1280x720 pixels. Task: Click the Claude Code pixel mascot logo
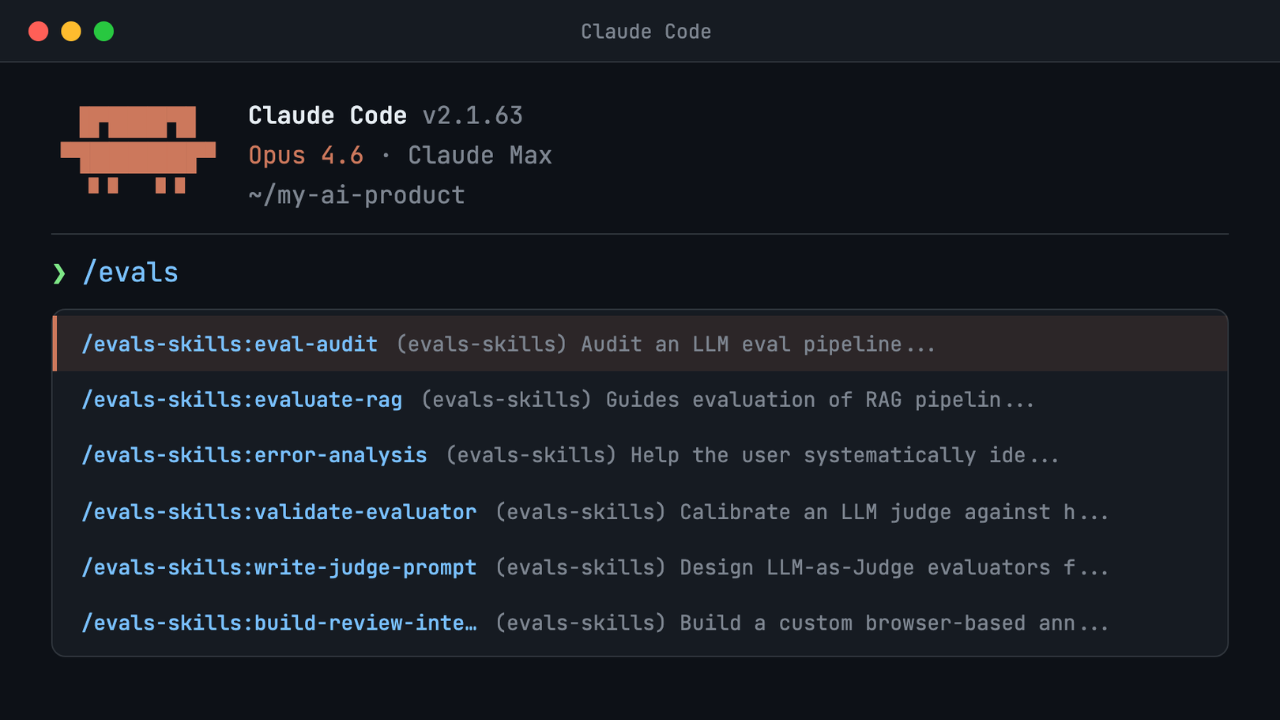138,149
